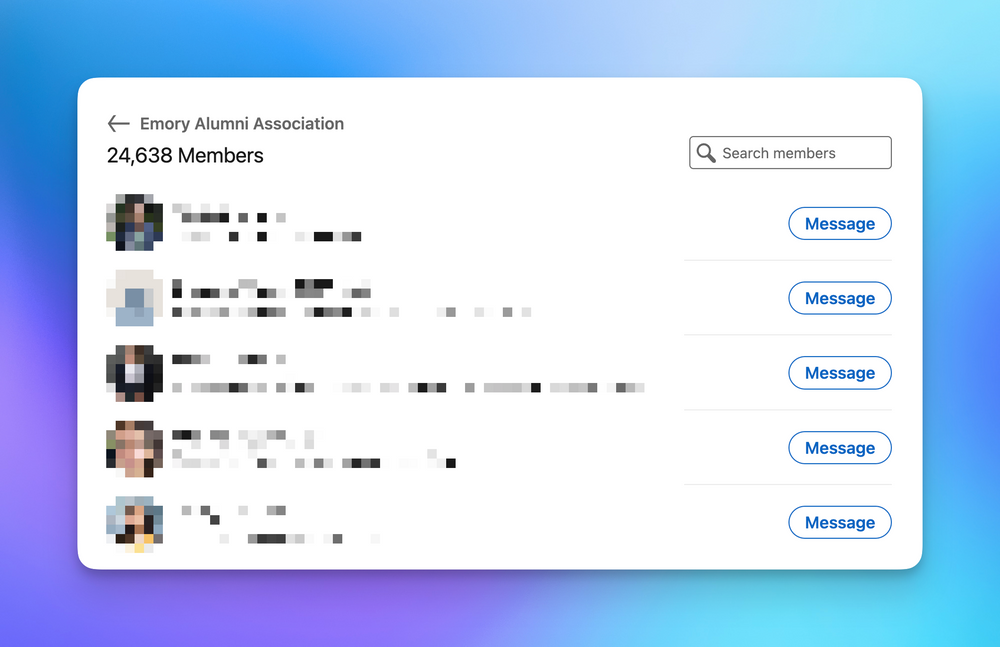This screenshot has height=647, width=1000.
Task: Click the 24,638 Members count label
Action: coord(185,155)
